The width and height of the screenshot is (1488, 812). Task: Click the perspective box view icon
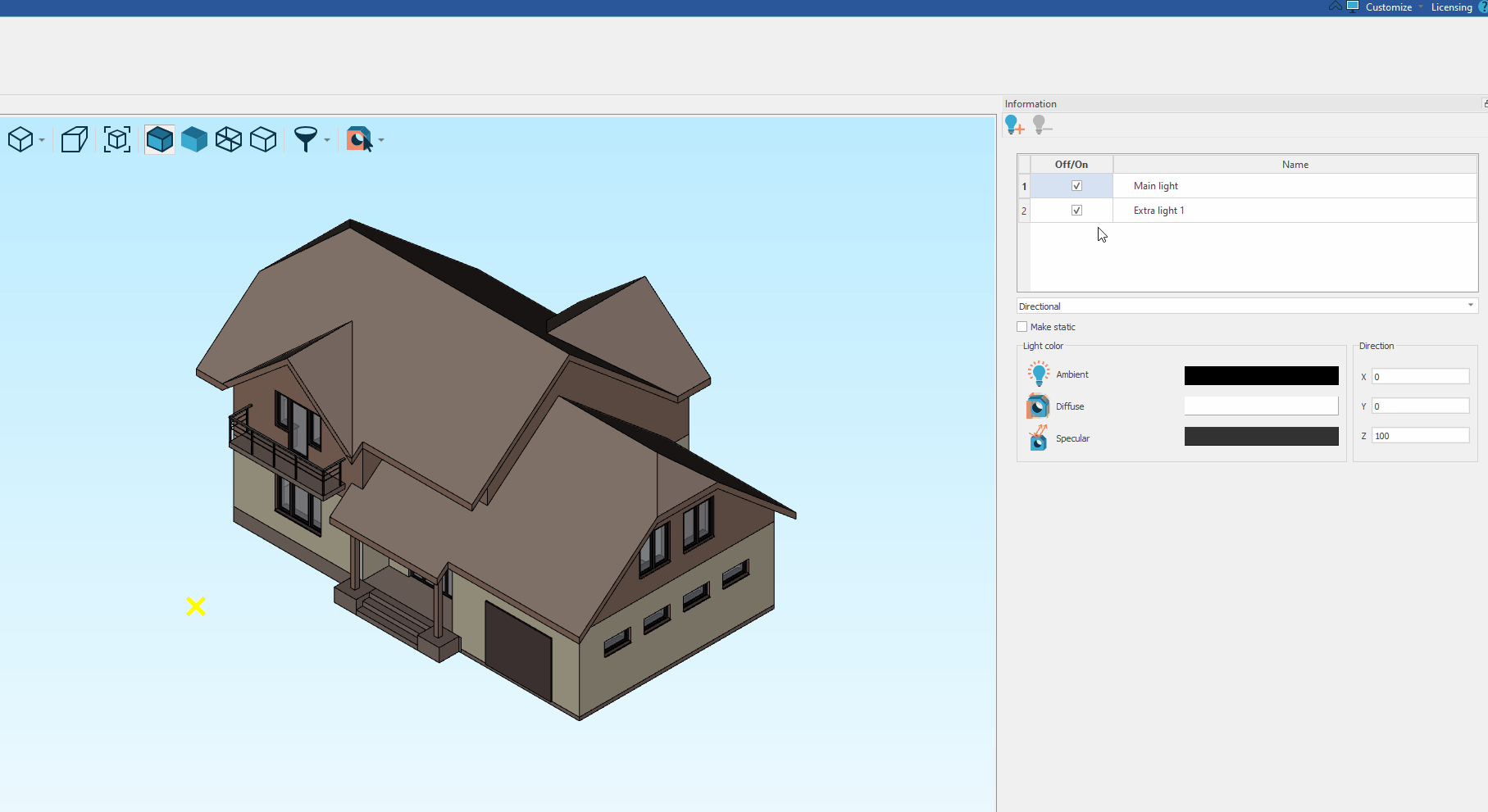point(75,139)
